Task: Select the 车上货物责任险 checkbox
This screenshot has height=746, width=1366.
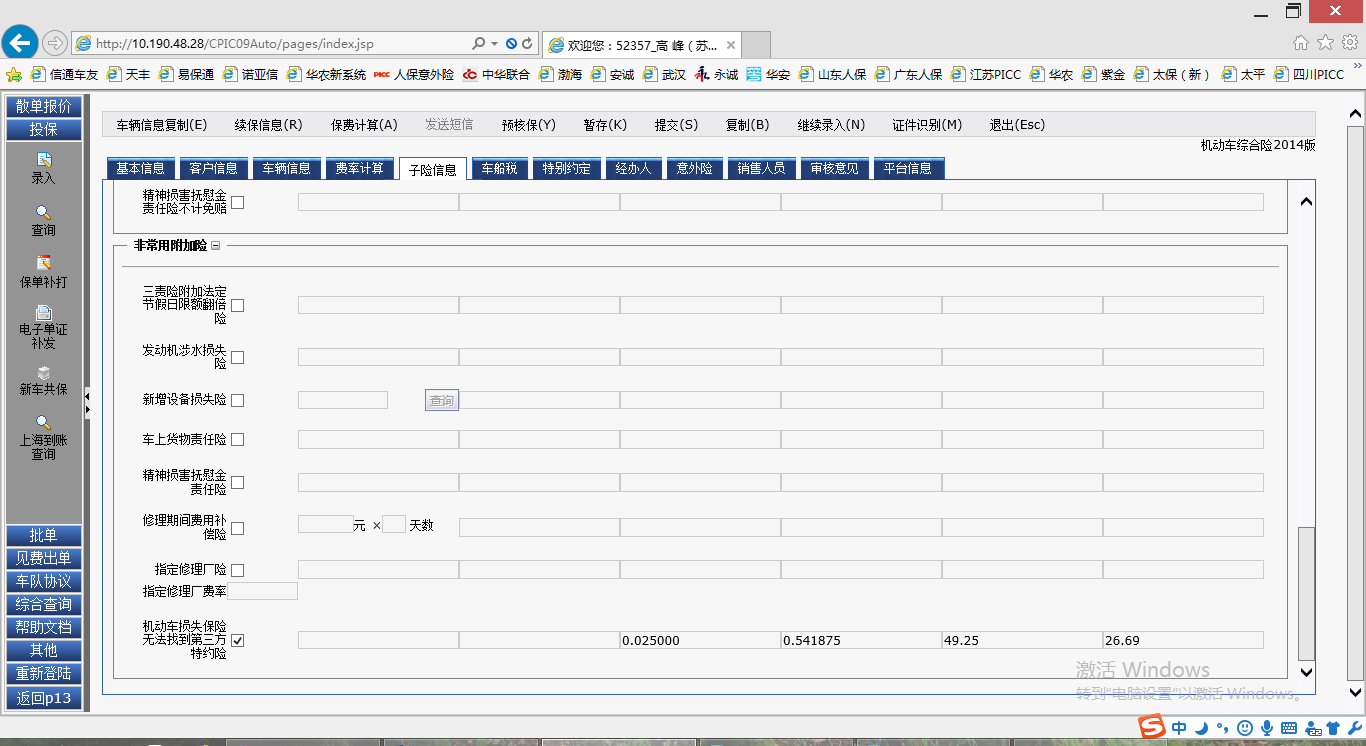Action: click(238, 440)
